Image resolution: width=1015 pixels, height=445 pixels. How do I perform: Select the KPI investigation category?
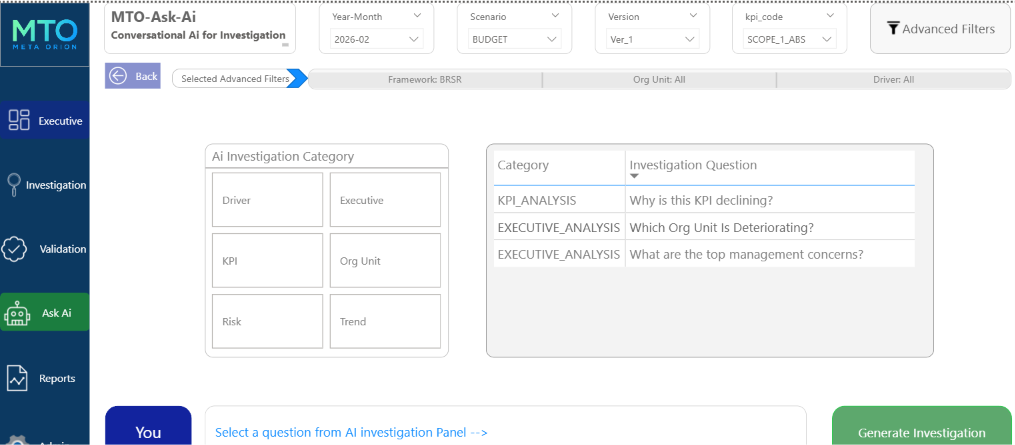tap(267, 260)
